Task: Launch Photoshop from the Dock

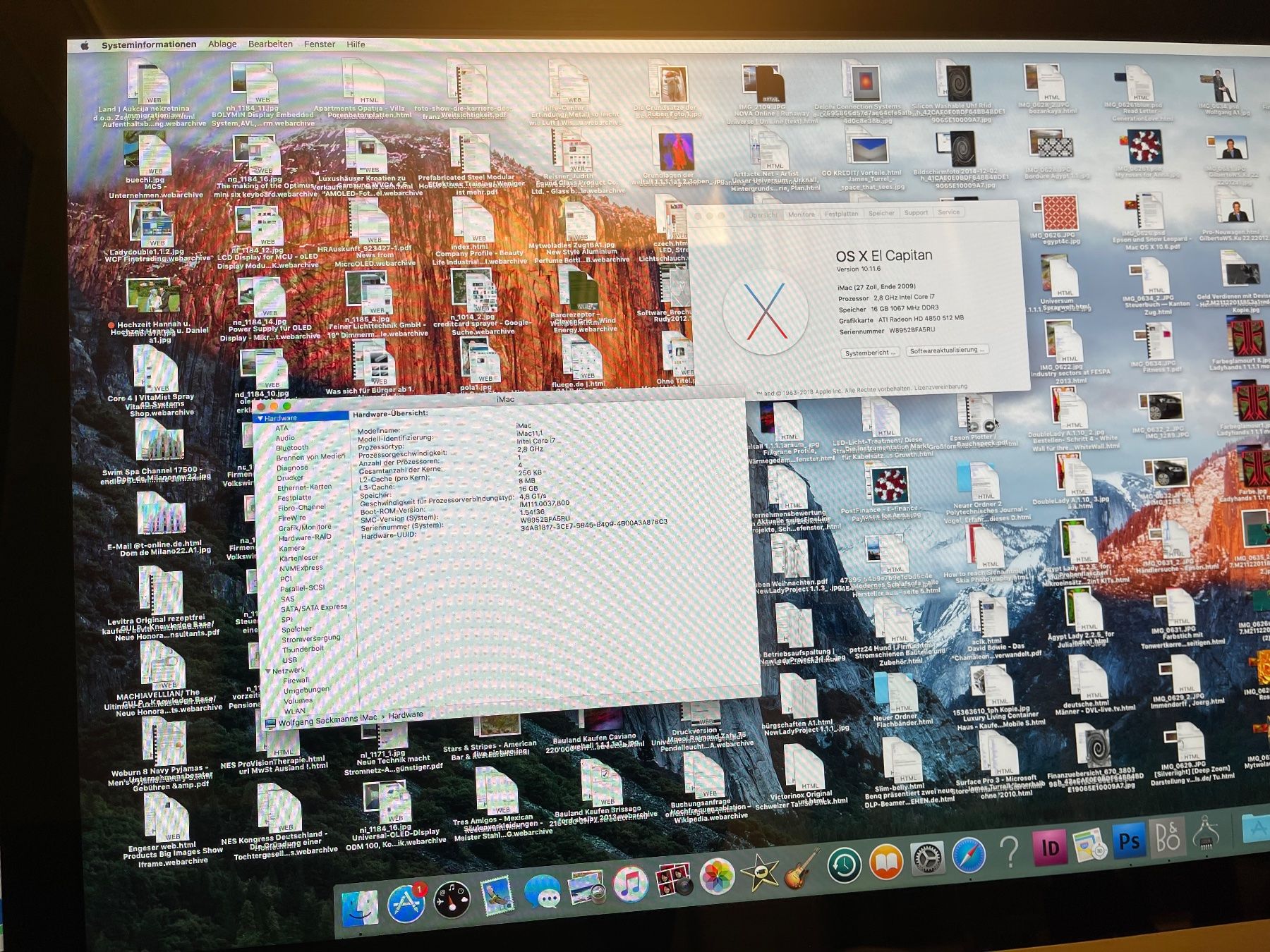Action: (1129, 841)
